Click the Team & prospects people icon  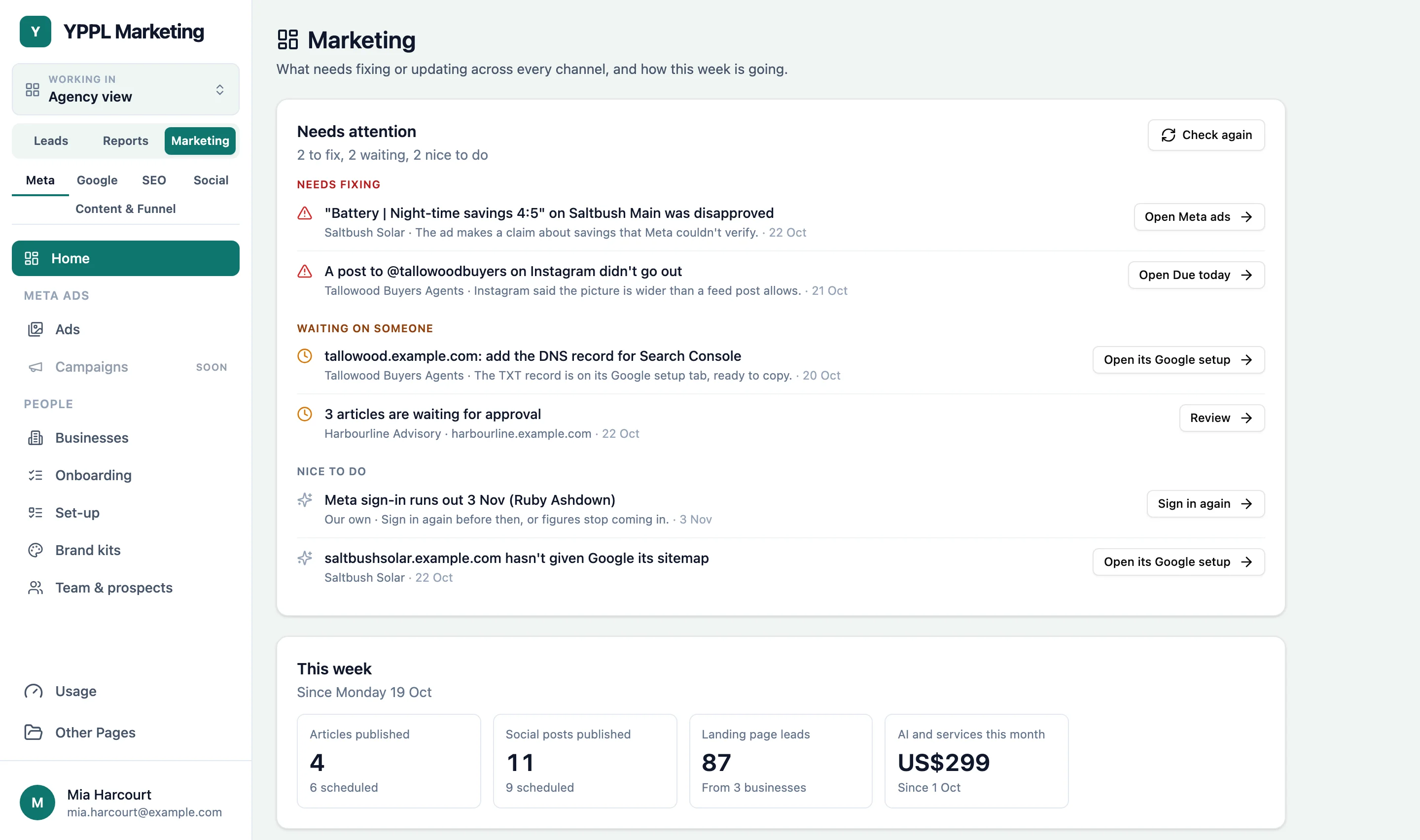(35, 588)
